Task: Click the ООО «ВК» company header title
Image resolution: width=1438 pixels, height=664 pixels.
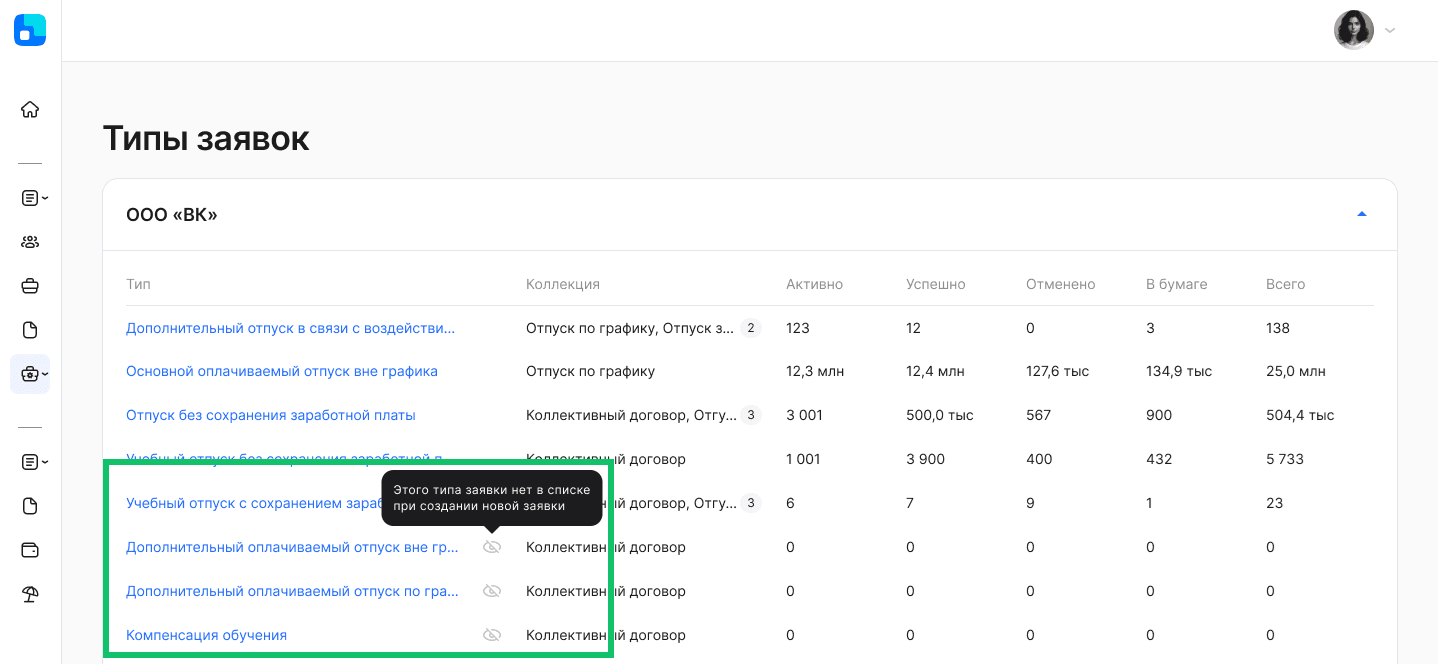Action: (172, 214)
